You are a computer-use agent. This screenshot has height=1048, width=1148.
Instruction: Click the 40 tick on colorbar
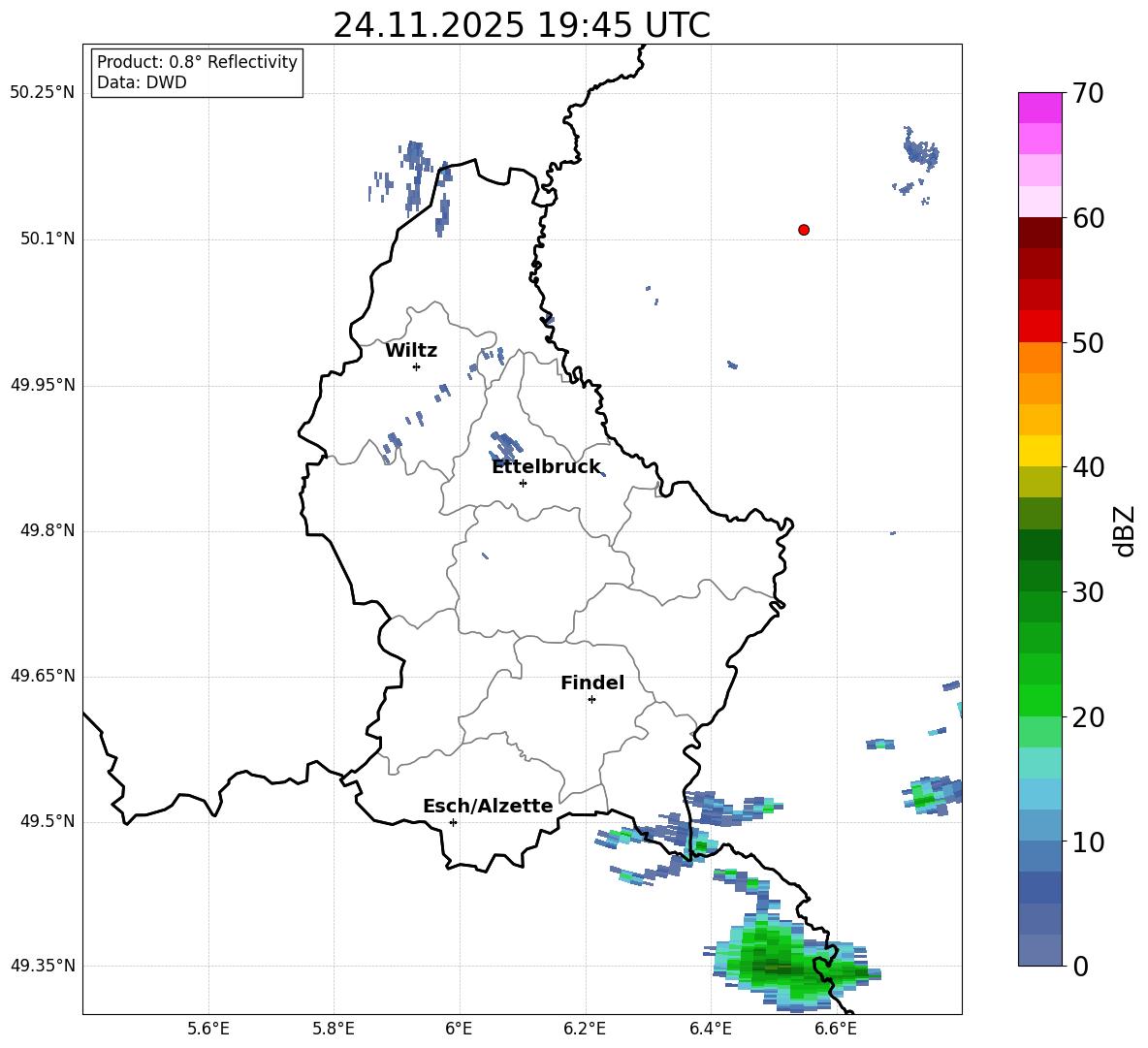coord(1088,467)
